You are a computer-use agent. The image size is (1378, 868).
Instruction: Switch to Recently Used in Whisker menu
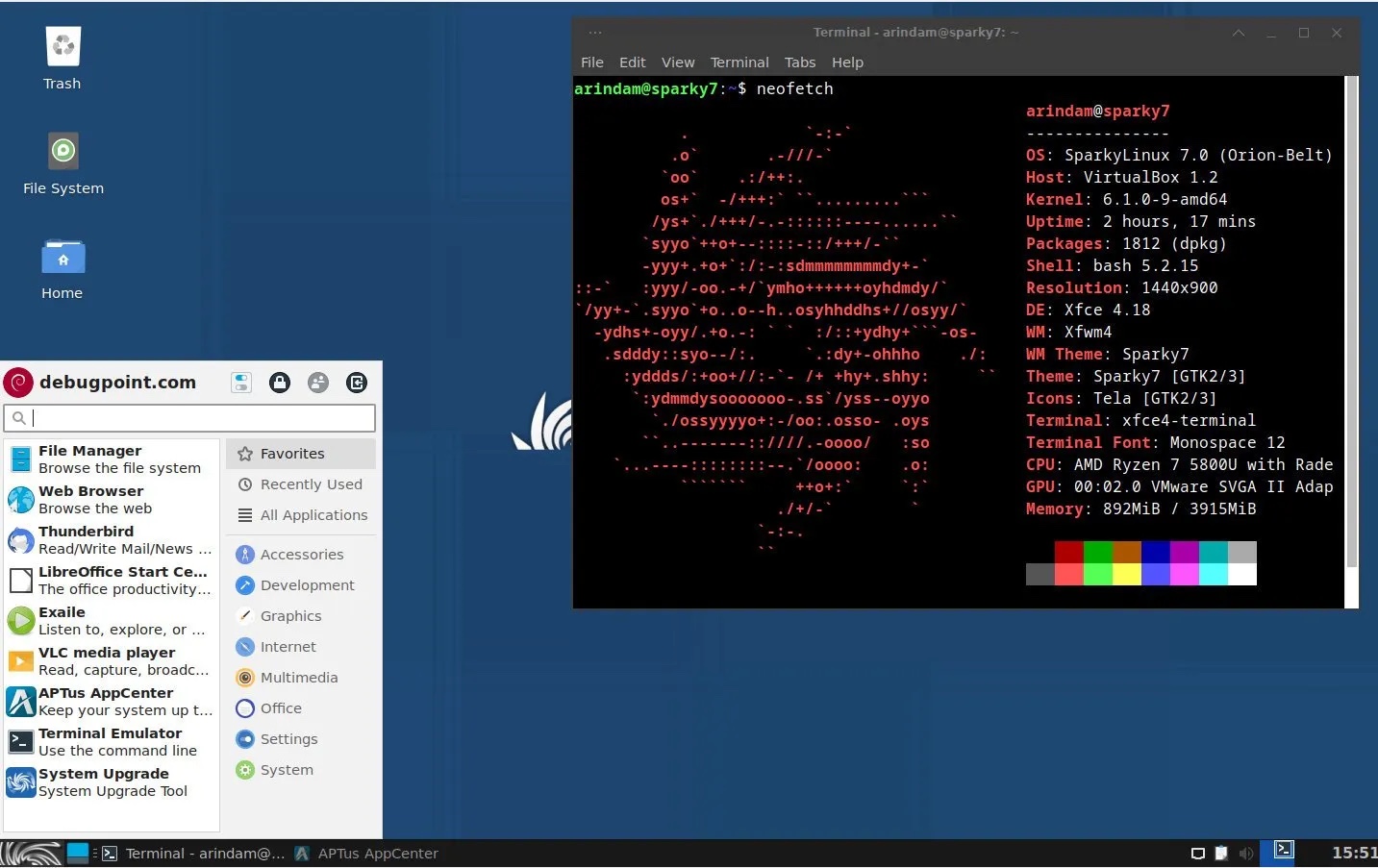(309, 484)
